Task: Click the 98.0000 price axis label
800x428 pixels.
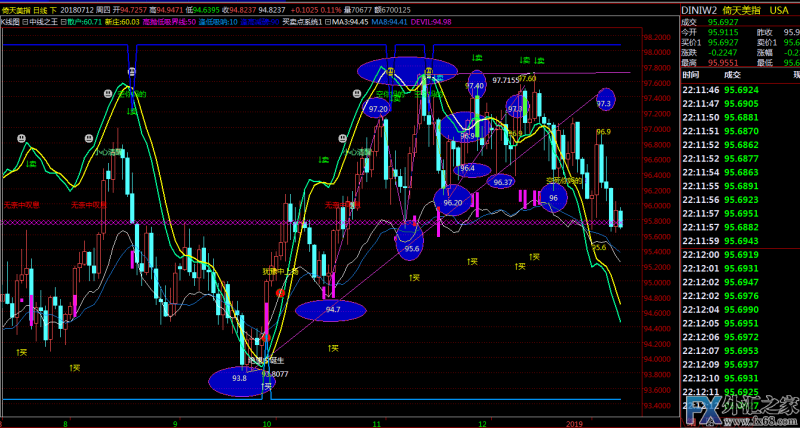Action: point(657,37)
